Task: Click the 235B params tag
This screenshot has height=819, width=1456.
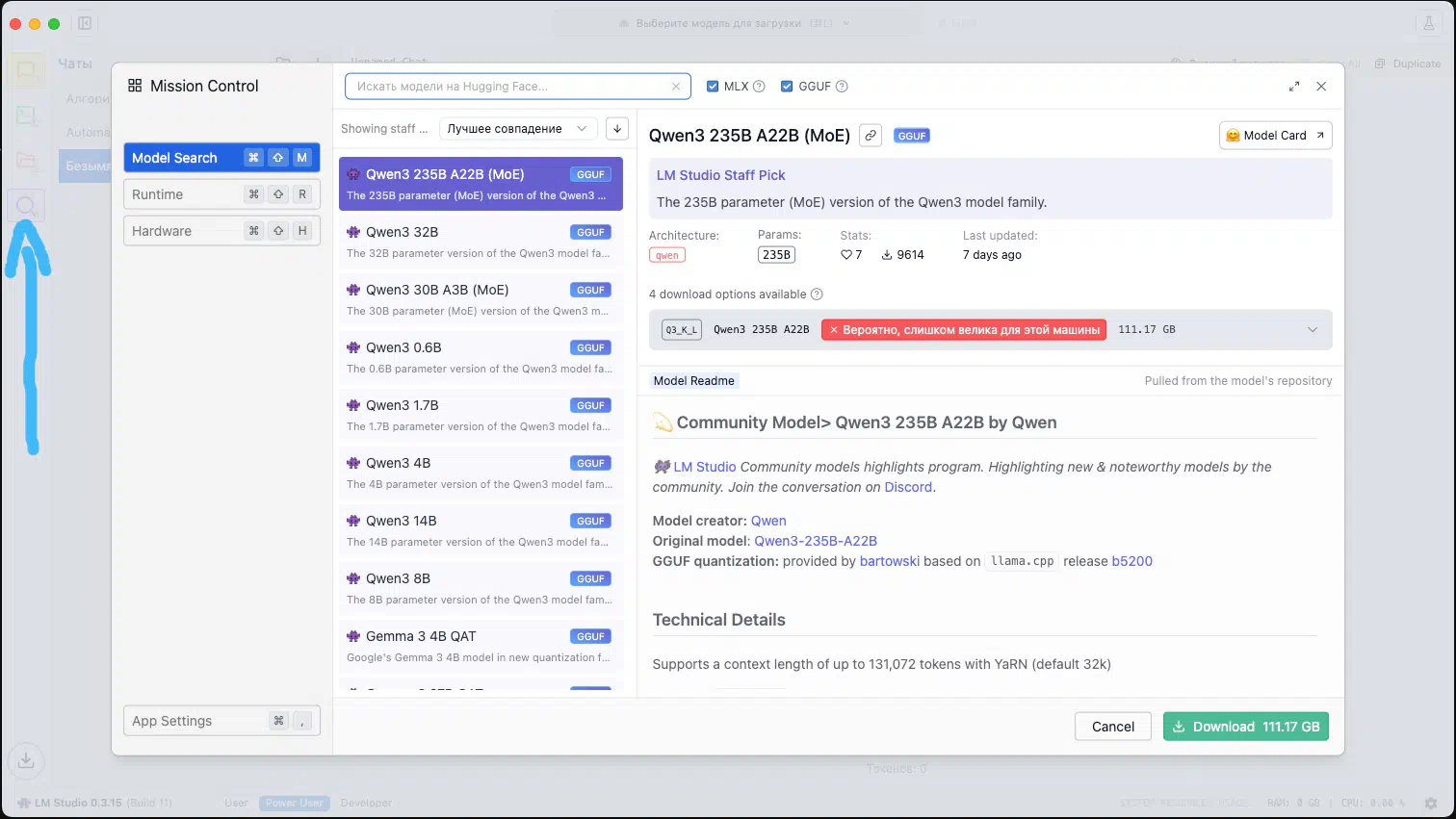Action: [x=776, y=255]
